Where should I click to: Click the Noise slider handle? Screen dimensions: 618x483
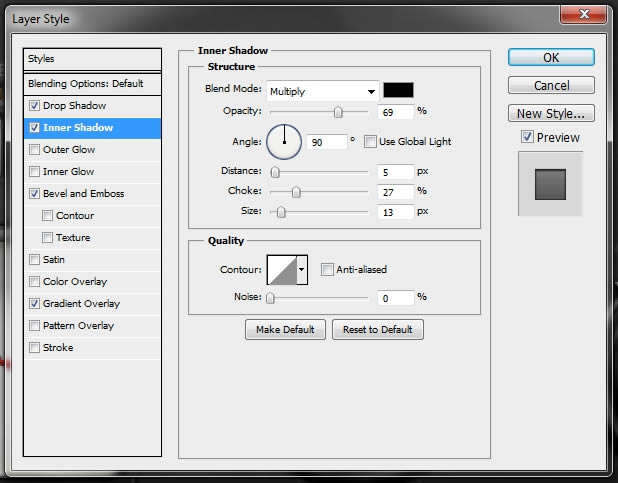[x=270, y=298]
